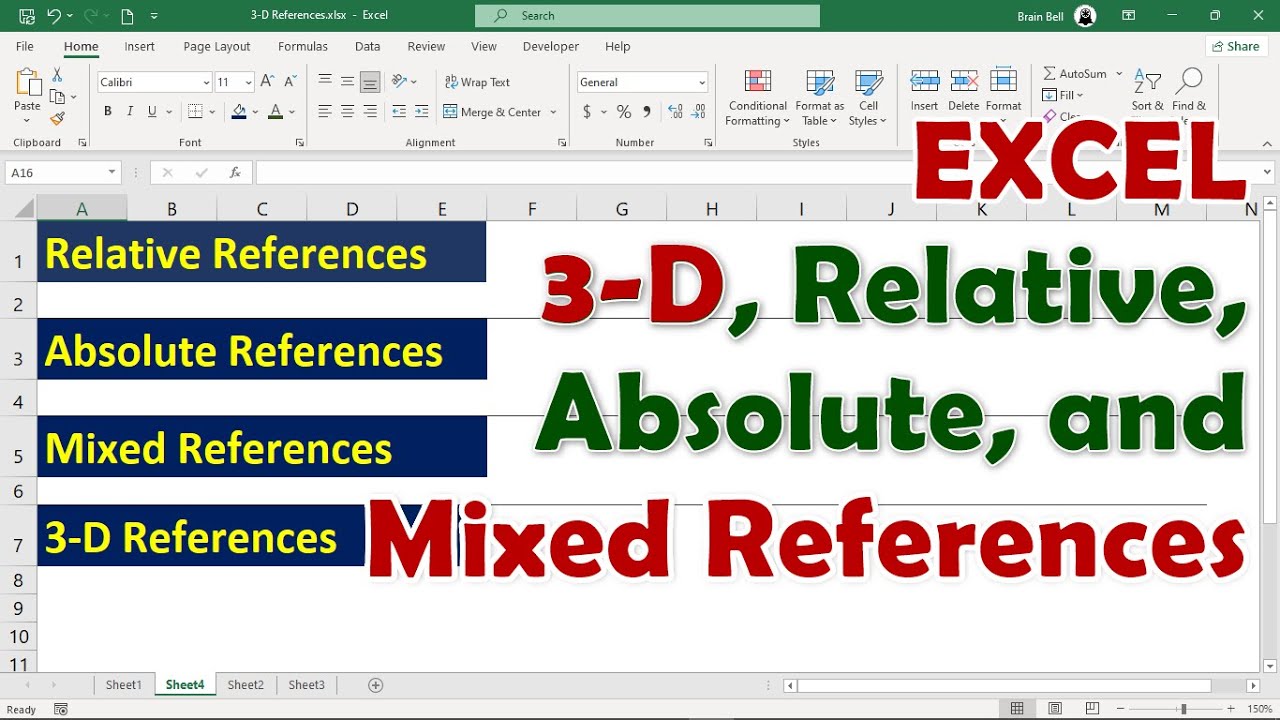
Task: Click the Share button
Action: [1236, 46]
